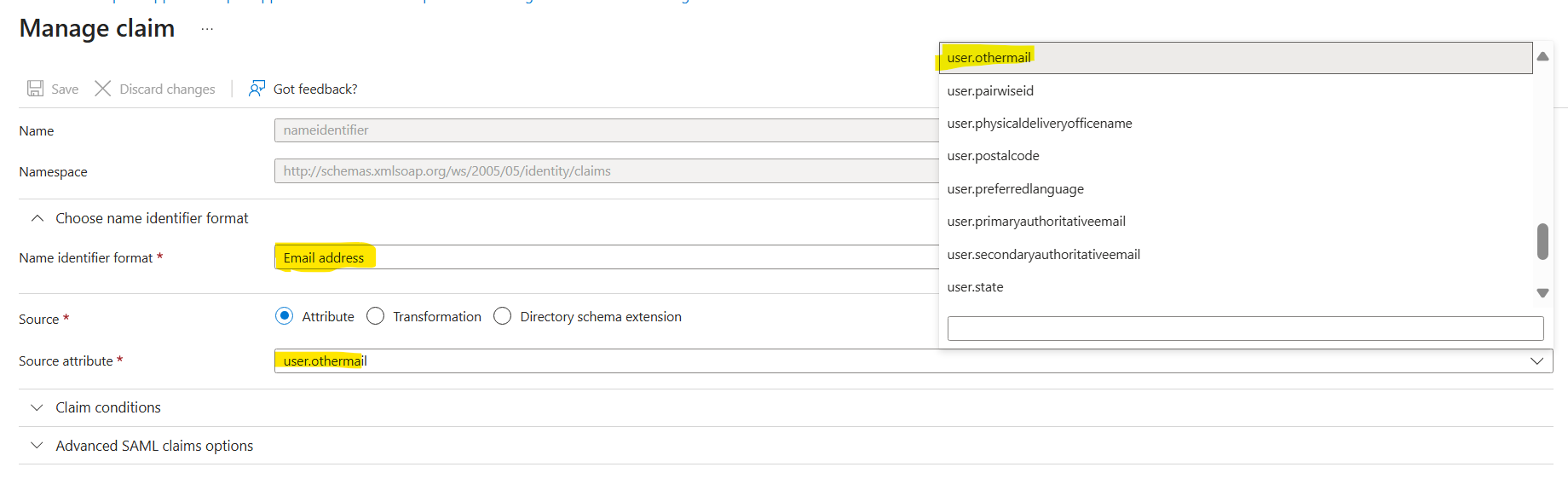The width and height of the screenshot is (1568, 496).
Task: Select the Attribute source radio button
Action: [x=285, y=316]
